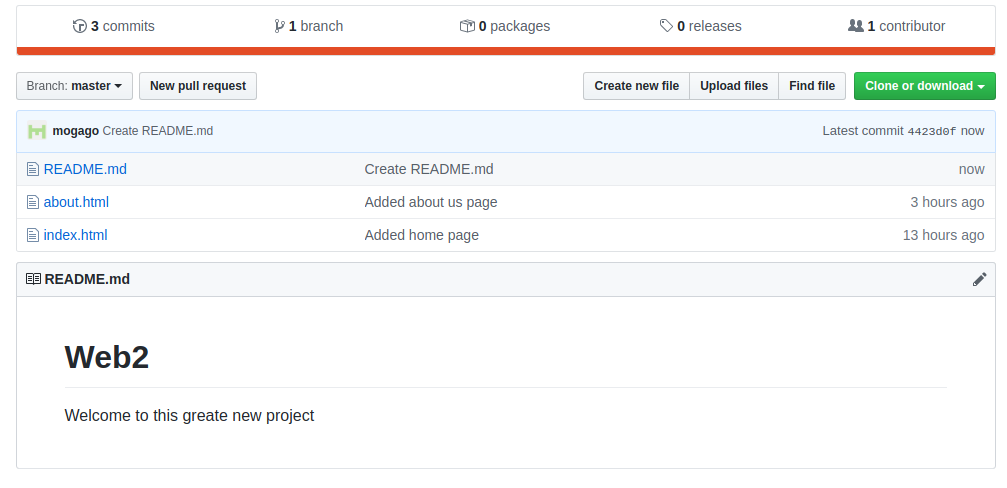
Task: Open commit hash 4423d0f
Action: click(932, 132)
